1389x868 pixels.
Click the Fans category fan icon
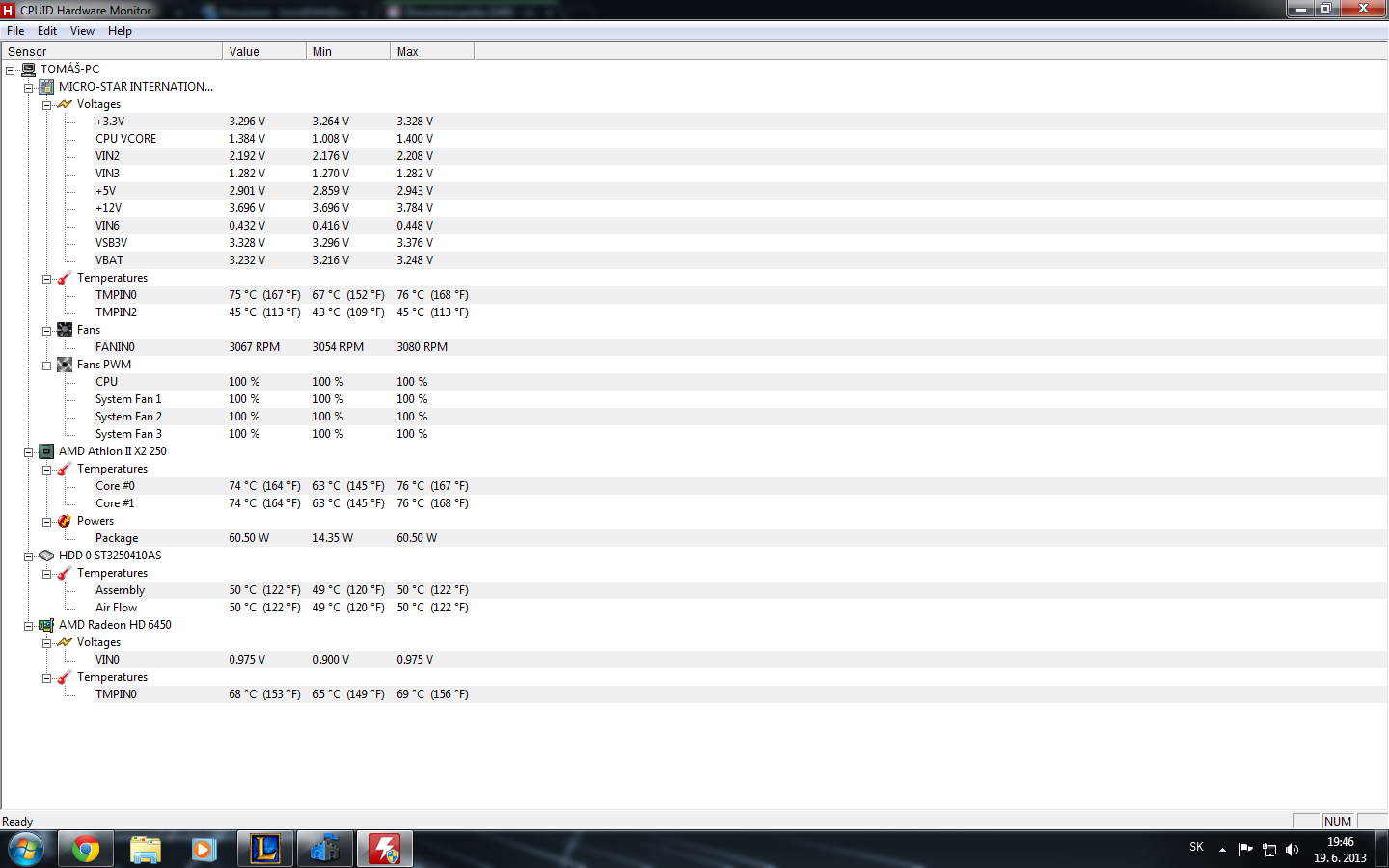65,330
